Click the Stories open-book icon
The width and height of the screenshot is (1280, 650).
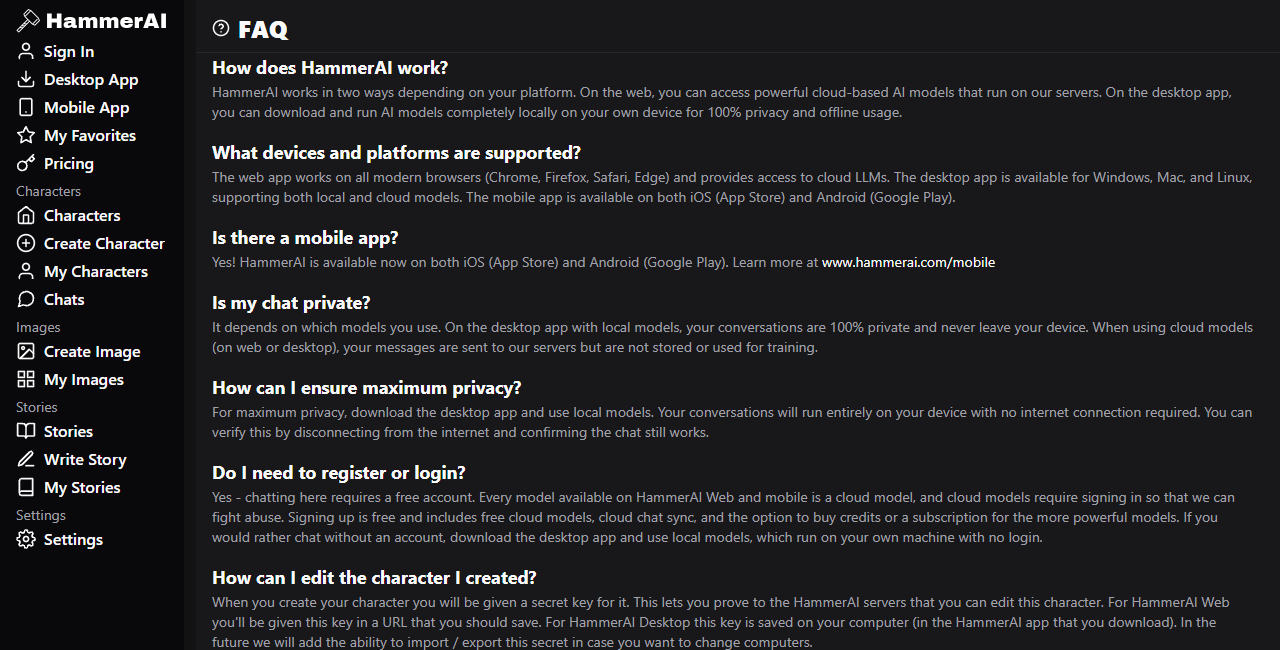[x=26, y=432]
